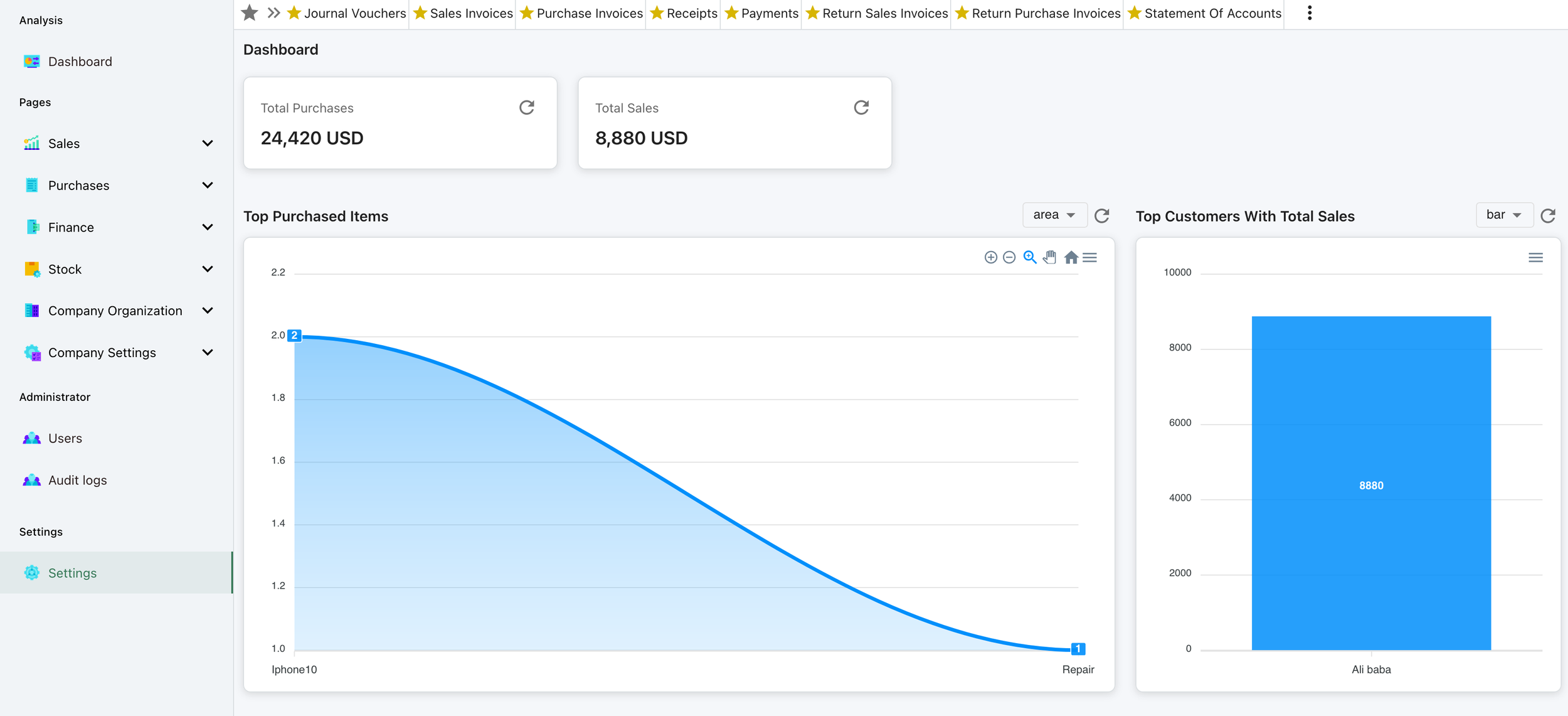The width and height of the screenshot is (1568, 716).
Task: Activate the panning hand tool
Action: point(1050,257)
